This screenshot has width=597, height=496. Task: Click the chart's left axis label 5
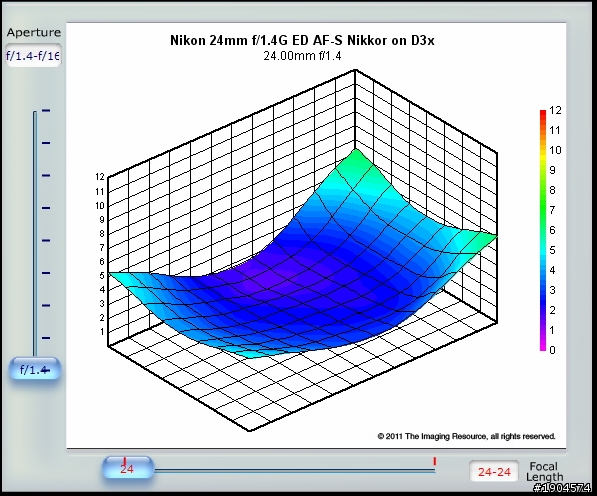click(102, 275)
